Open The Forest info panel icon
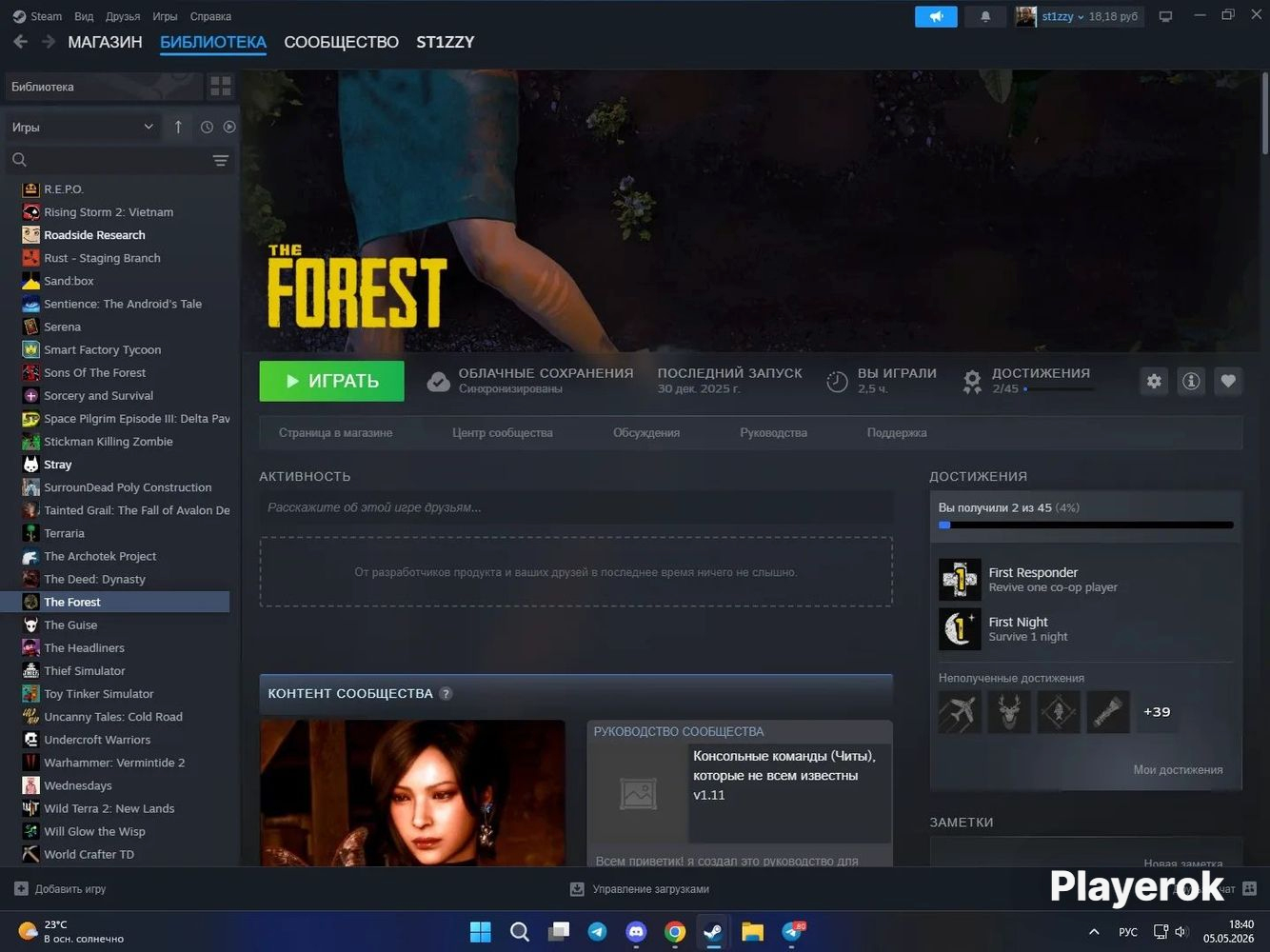1270x952 pixels. (1191, 381)
